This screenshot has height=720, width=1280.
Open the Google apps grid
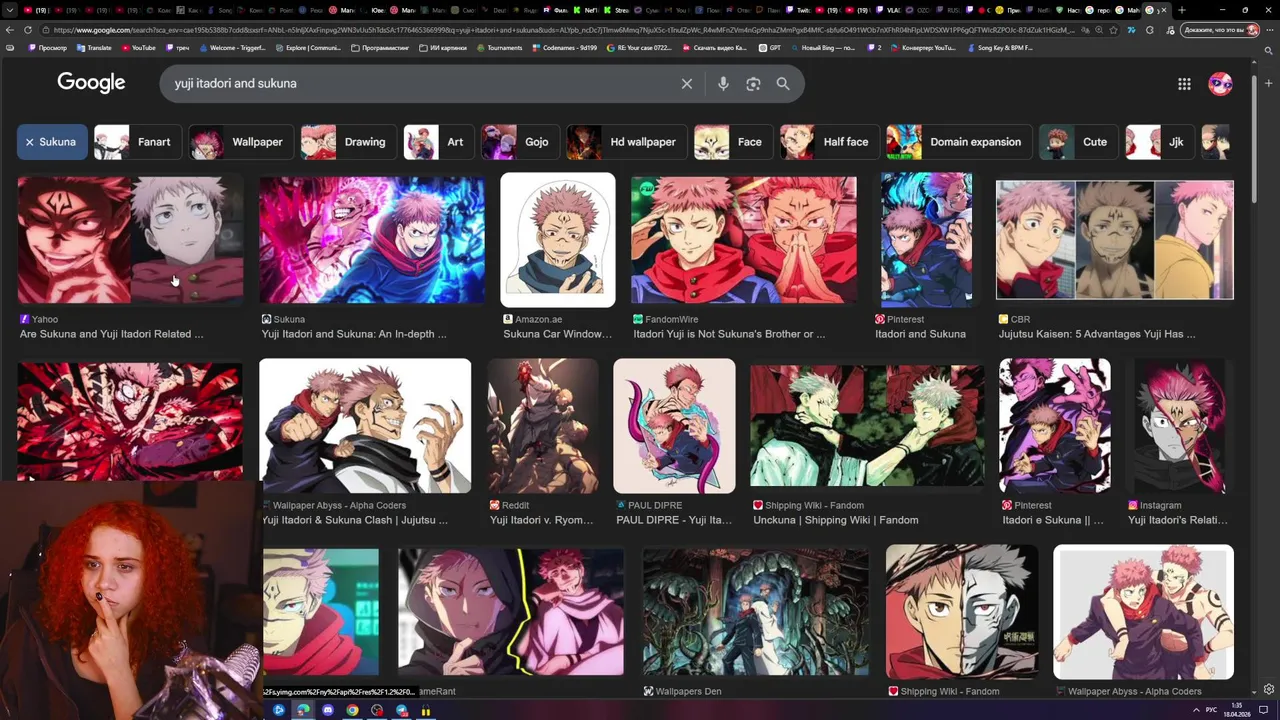pos(1184,84)
